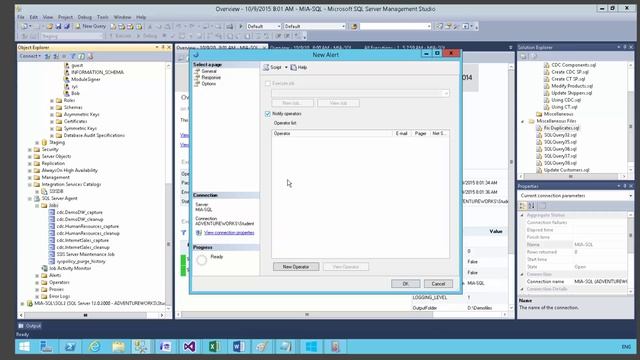Select the cdc.DemoDW_capture job
Screen dimensions: 640x360
point(80,212)
